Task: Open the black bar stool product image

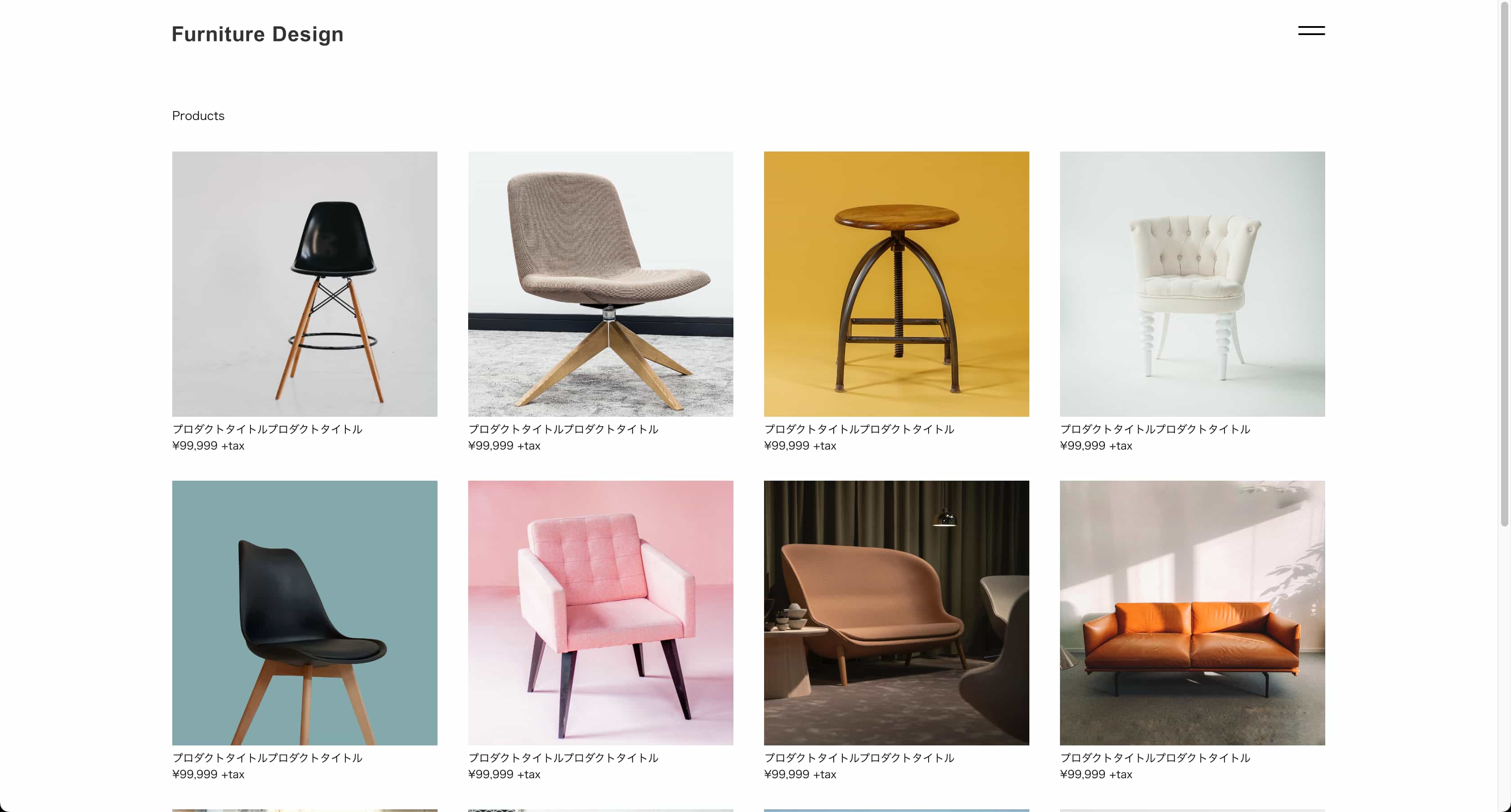Action: click(304, 284)
